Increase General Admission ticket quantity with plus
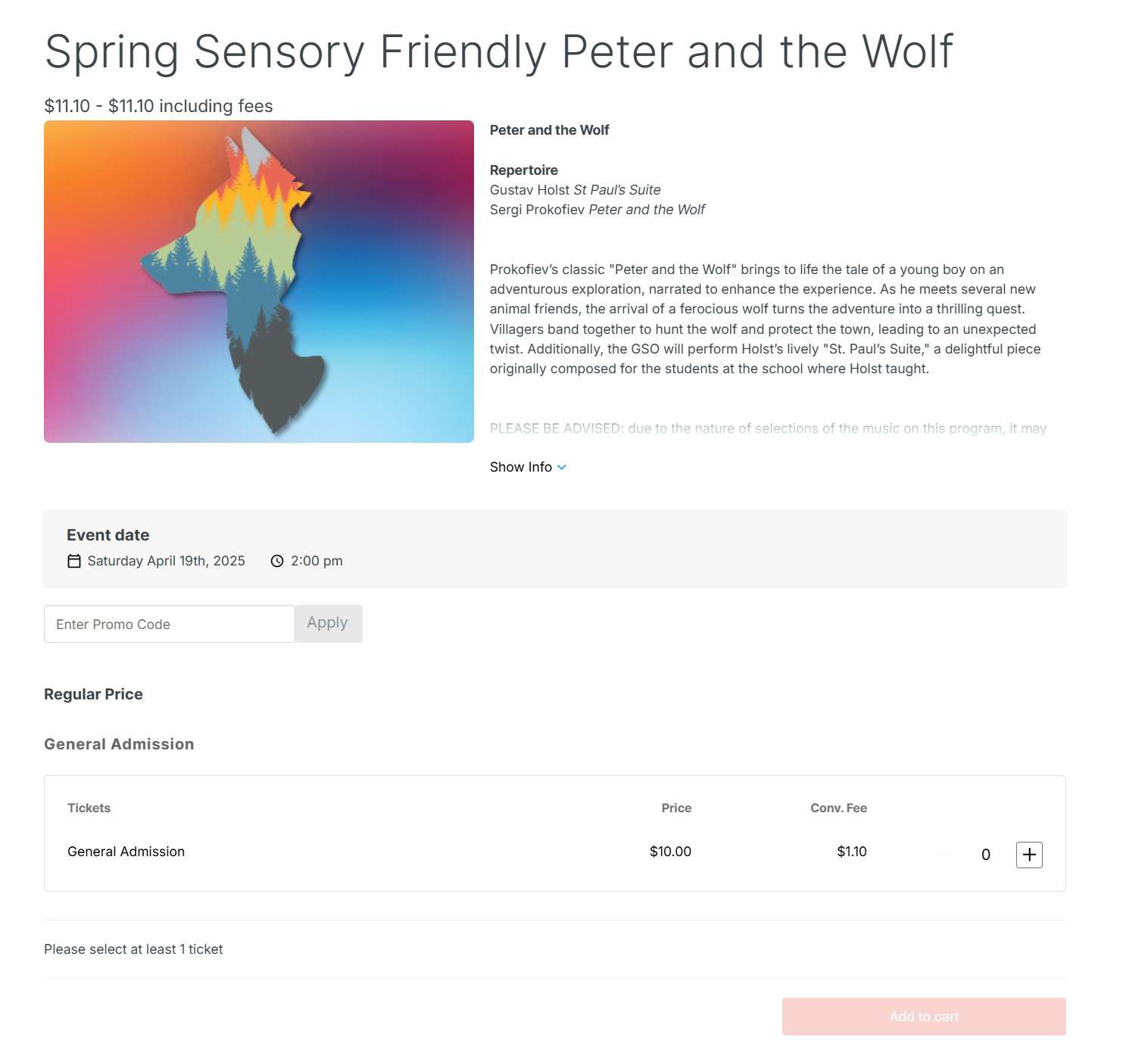 (1028, 855)
